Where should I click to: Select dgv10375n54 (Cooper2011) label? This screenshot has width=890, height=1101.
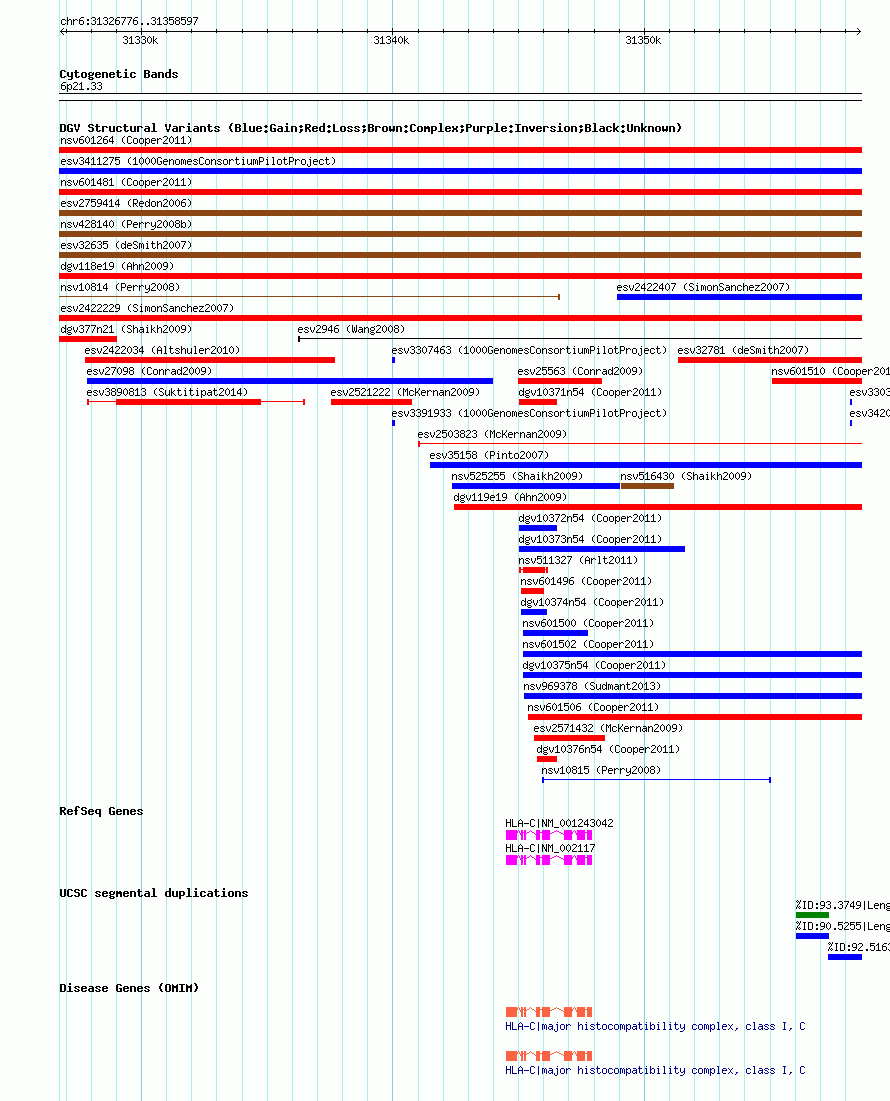tap(595, 666)
